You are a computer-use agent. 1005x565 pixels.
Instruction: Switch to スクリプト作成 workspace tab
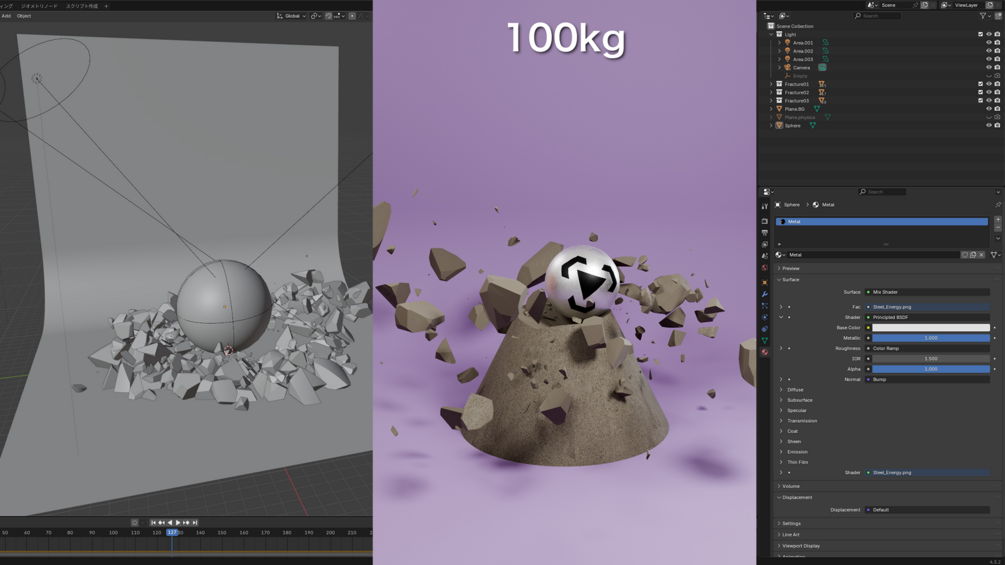coord(82,6)
